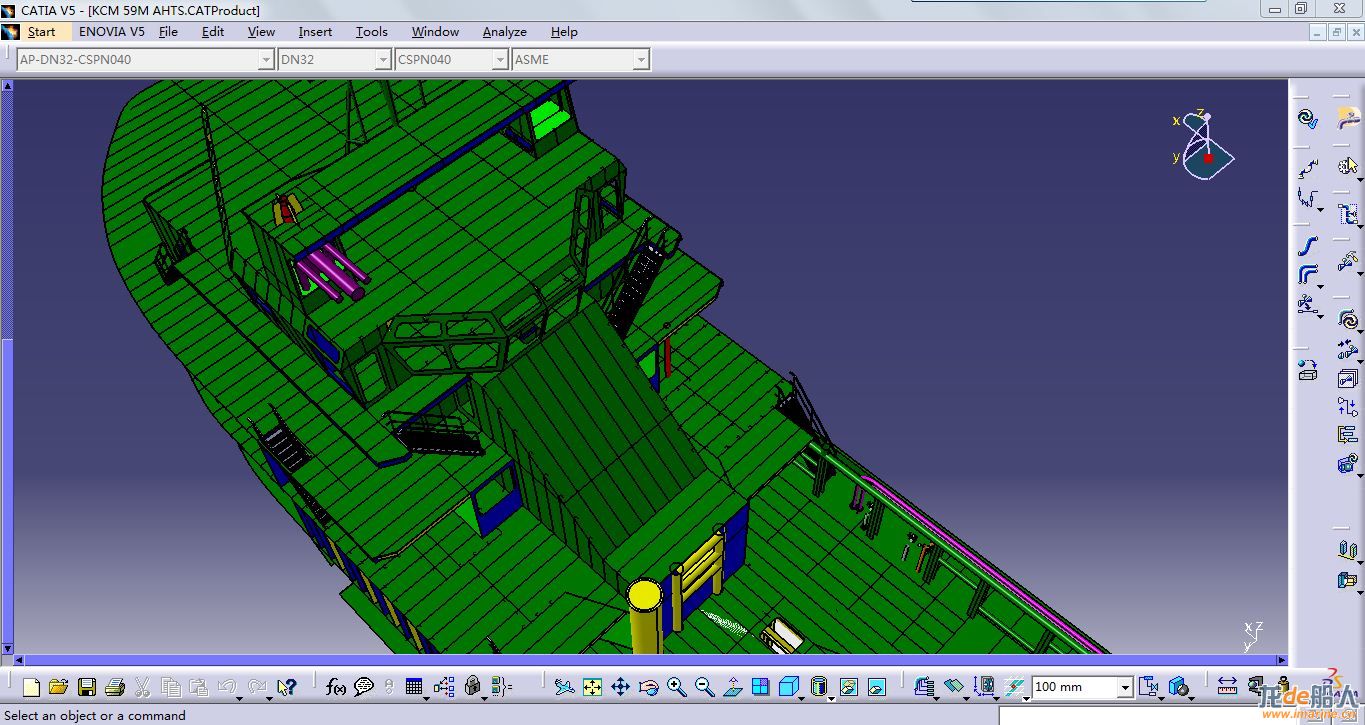Click the yellow bollard on the ship deck

coord(645,615)
